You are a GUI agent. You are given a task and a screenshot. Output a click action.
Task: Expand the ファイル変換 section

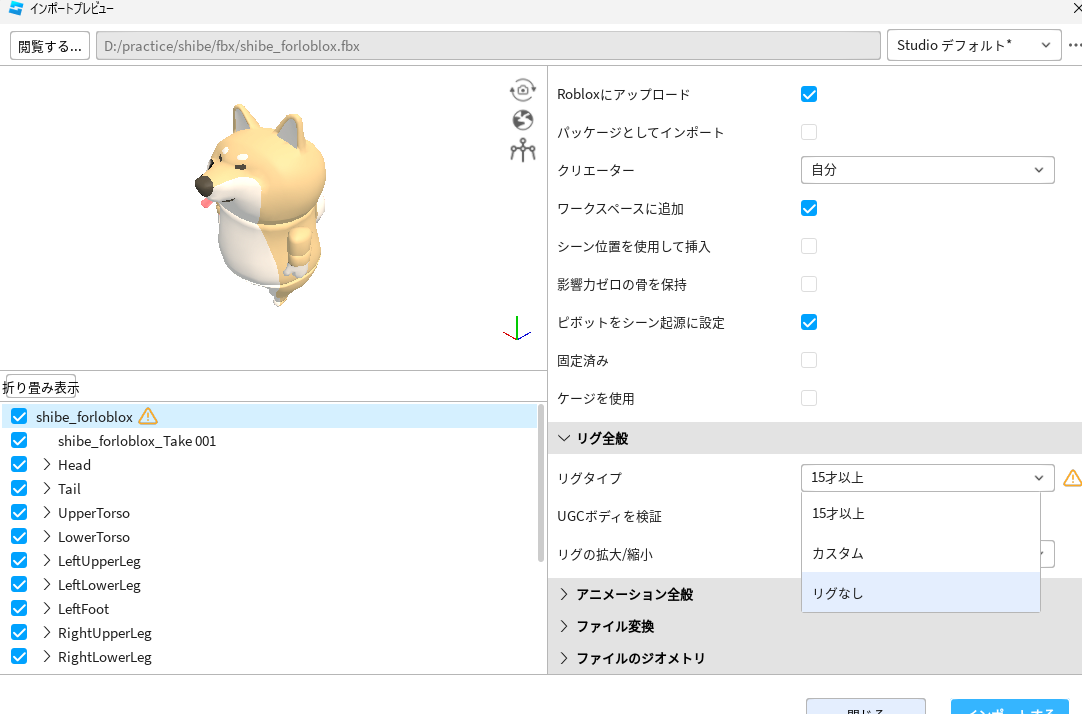[x=564, y=626]
